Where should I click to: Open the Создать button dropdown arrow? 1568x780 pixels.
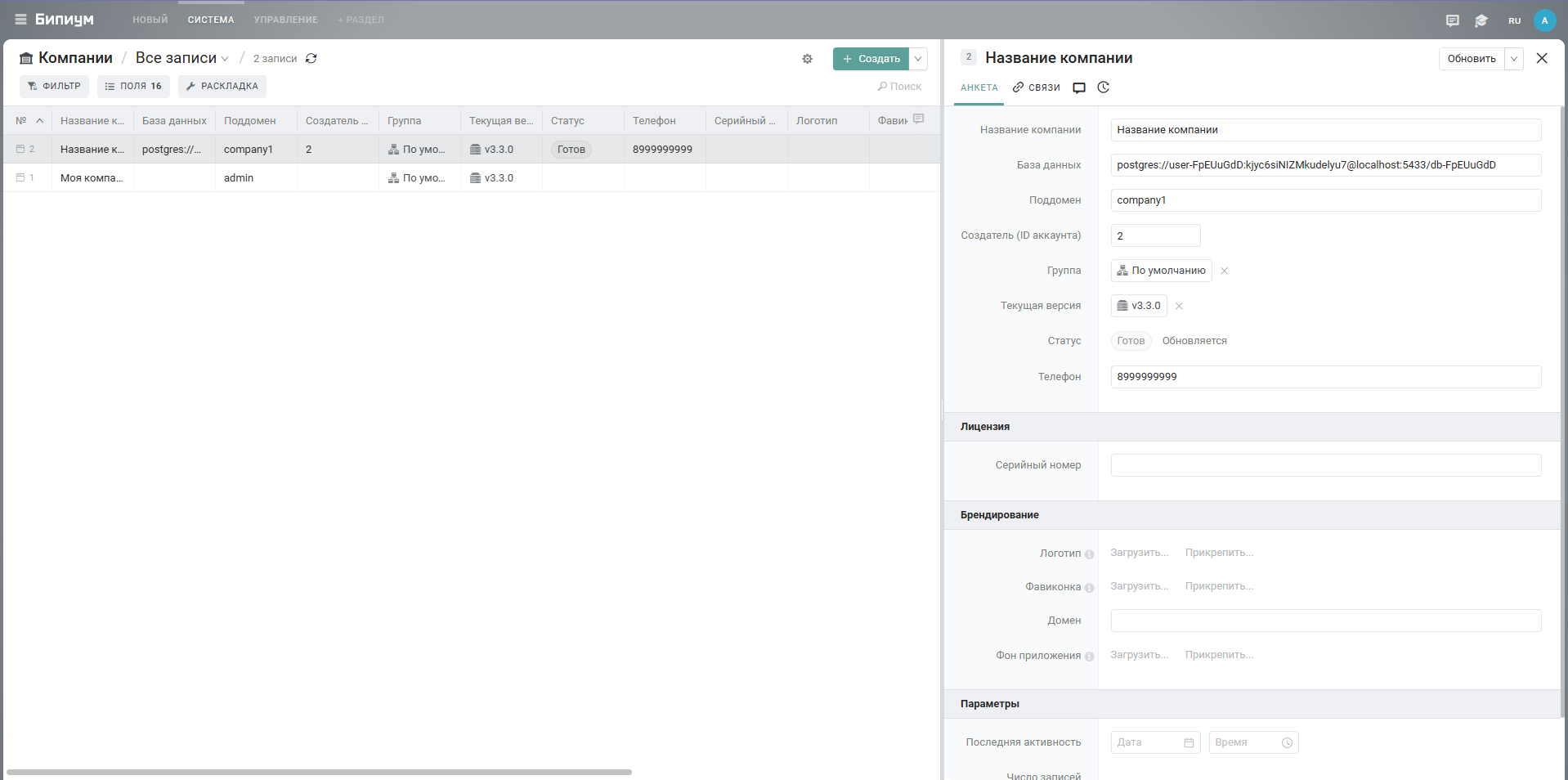pyautogui.click(x=918, y=59)
